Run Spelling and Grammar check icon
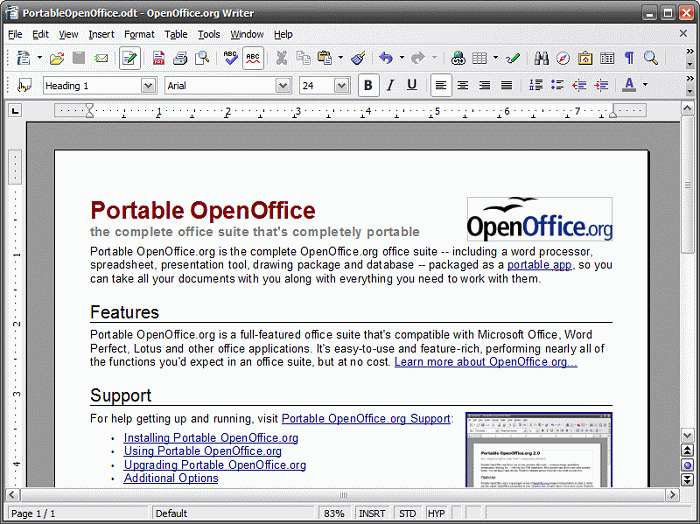 click(x=230, y=58)
